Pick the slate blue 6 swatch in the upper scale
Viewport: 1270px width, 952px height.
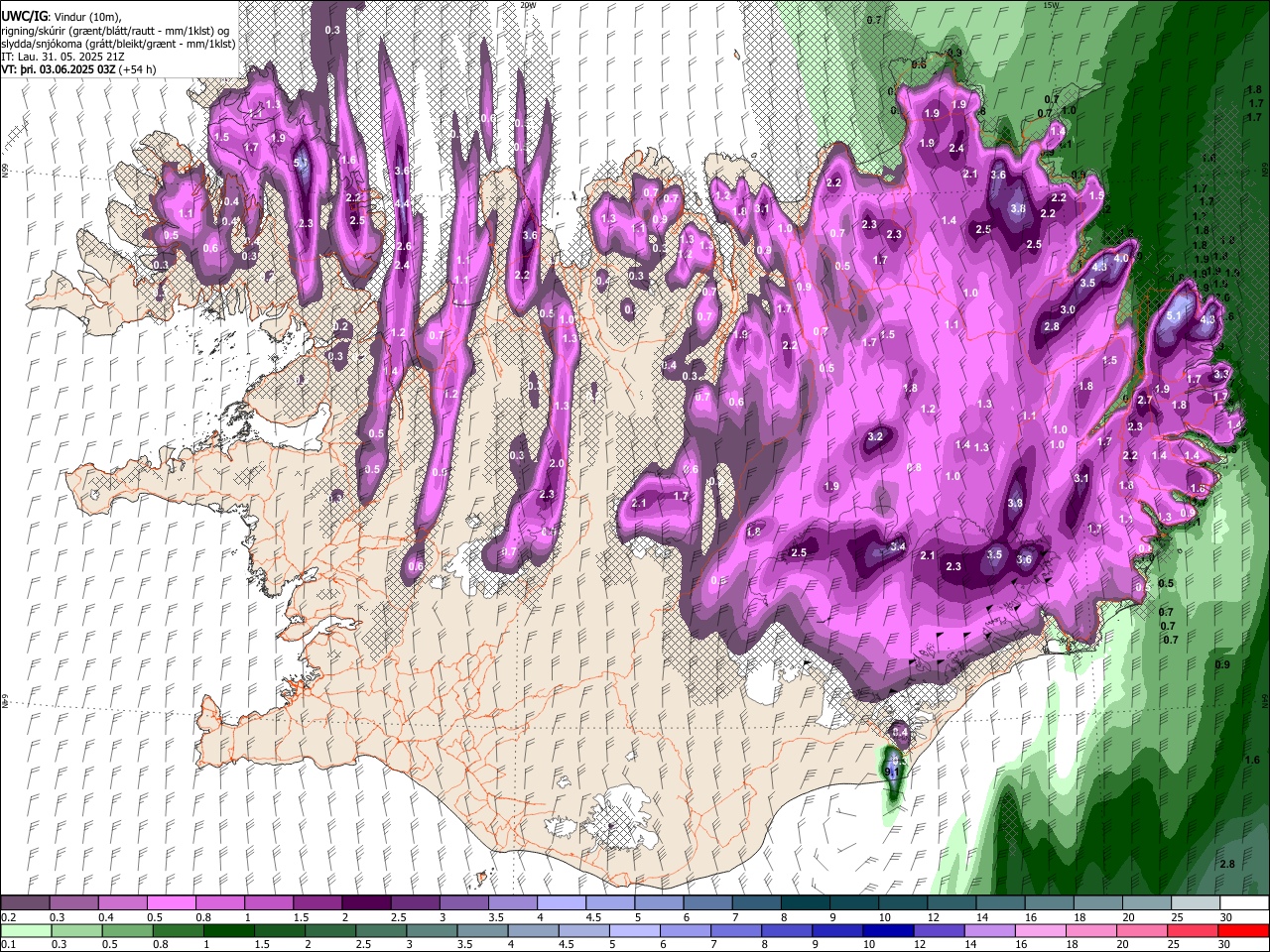(x=706, y=903)
